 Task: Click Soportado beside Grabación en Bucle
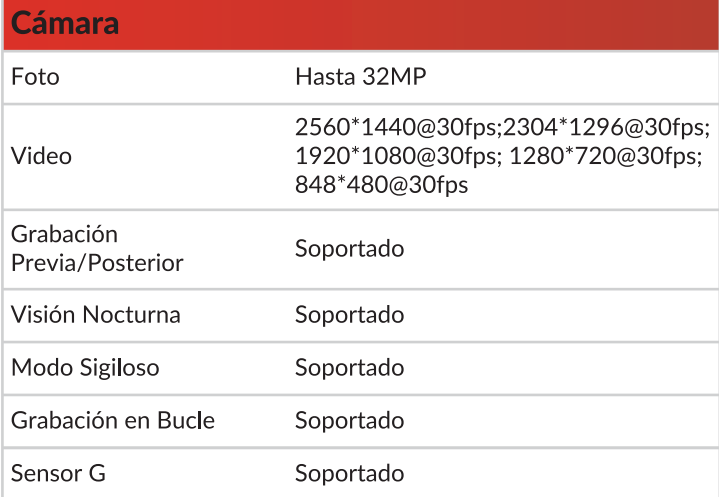[349, 420]
